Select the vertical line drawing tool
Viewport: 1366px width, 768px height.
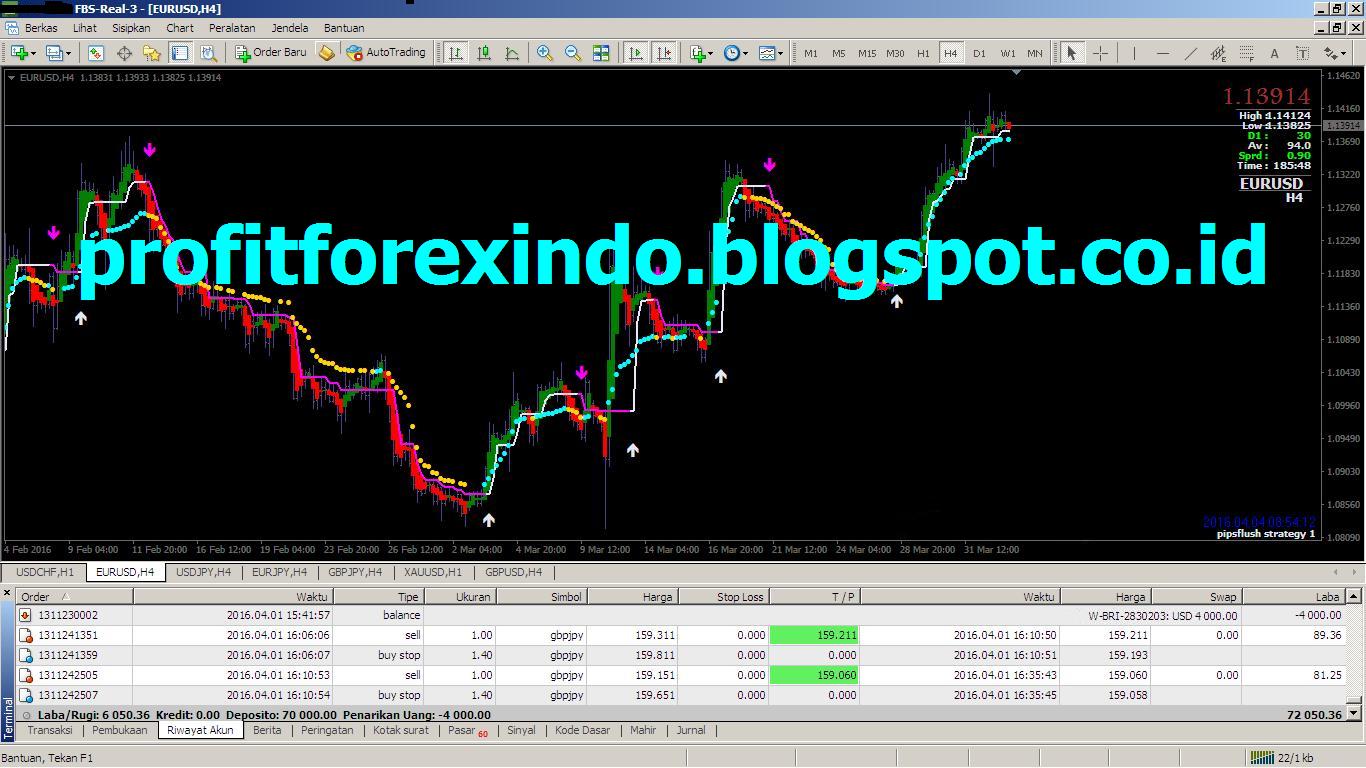click(x=1134, y=53)
